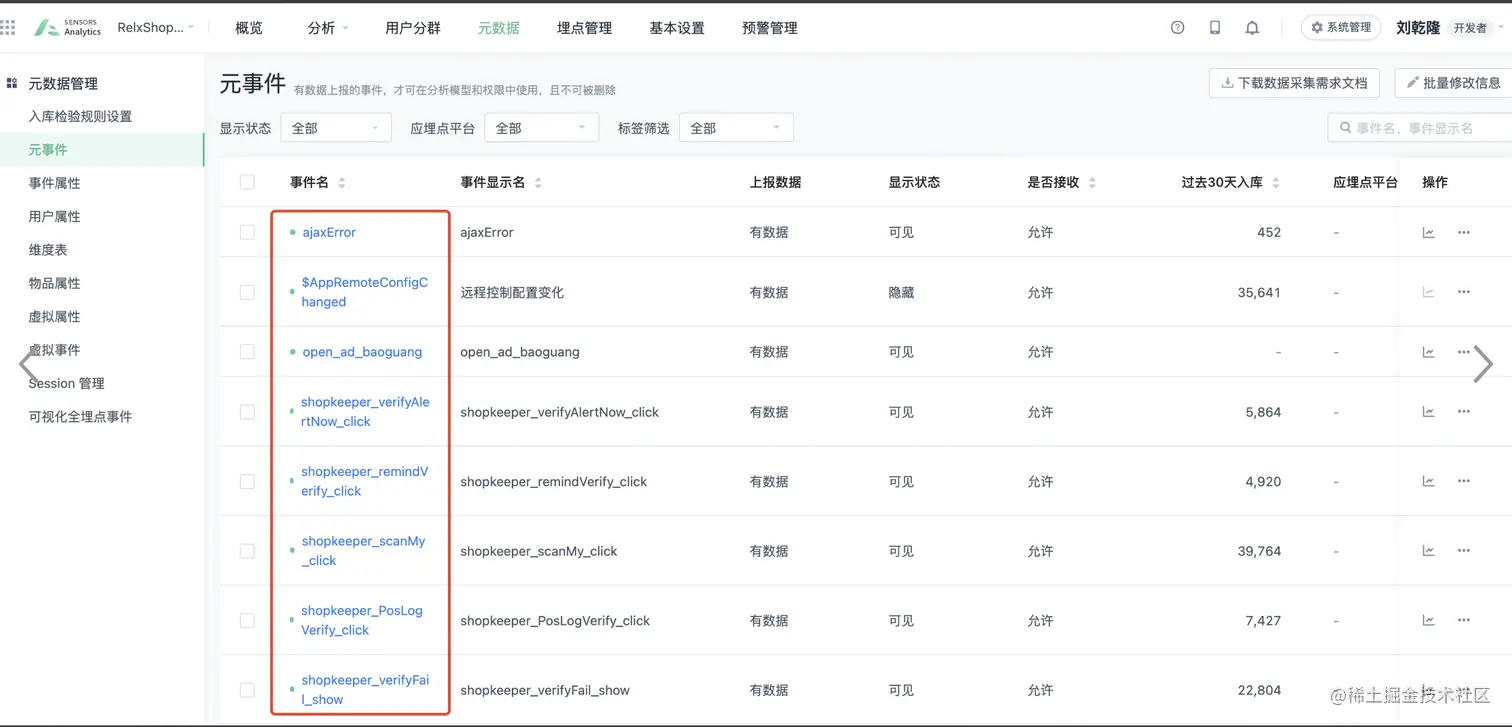Select 事件属性 in the sidebar

click(x=54, y=183)
